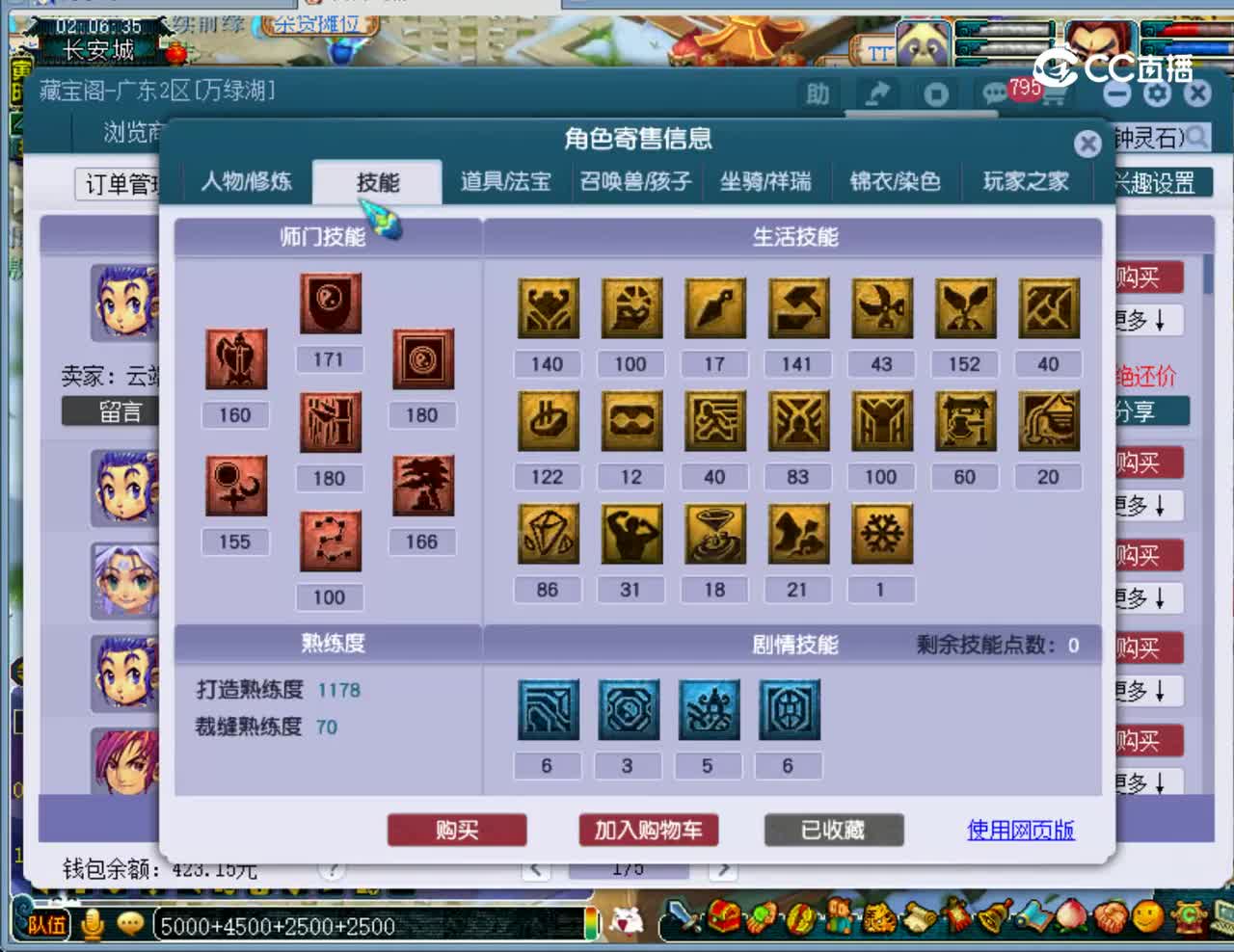The height and width of the screenshot is (952, 1234).
Task: Close the 角色寄售信息 dialog
Action: tap(1087, 144)
